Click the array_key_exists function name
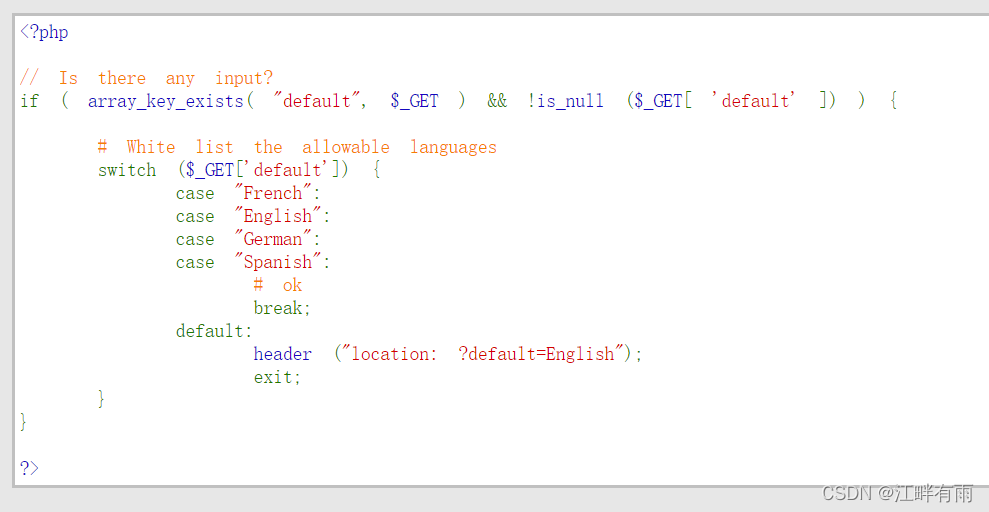 click(165, 101)
